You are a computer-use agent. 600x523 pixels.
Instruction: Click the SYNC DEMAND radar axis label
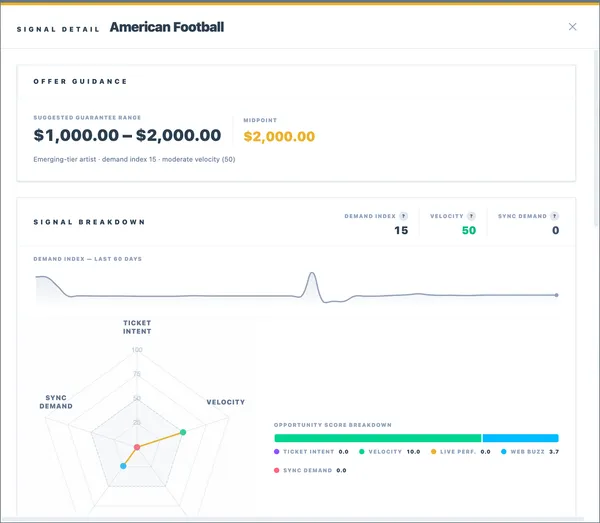pyautogui.click(x=56, y=402)
